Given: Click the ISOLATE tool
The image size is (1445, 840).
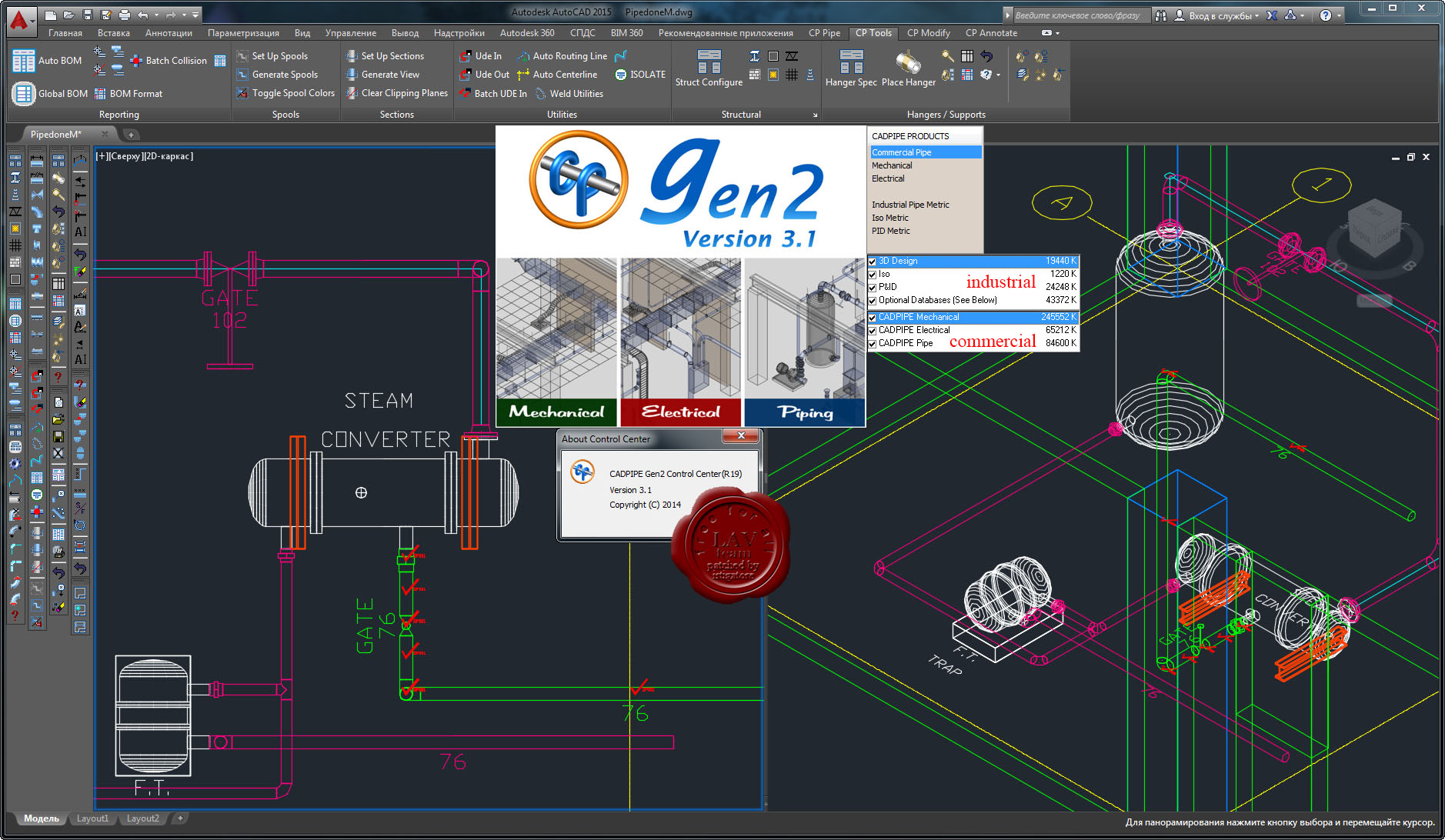Looking at the screenshot, I should click(640, 75).
